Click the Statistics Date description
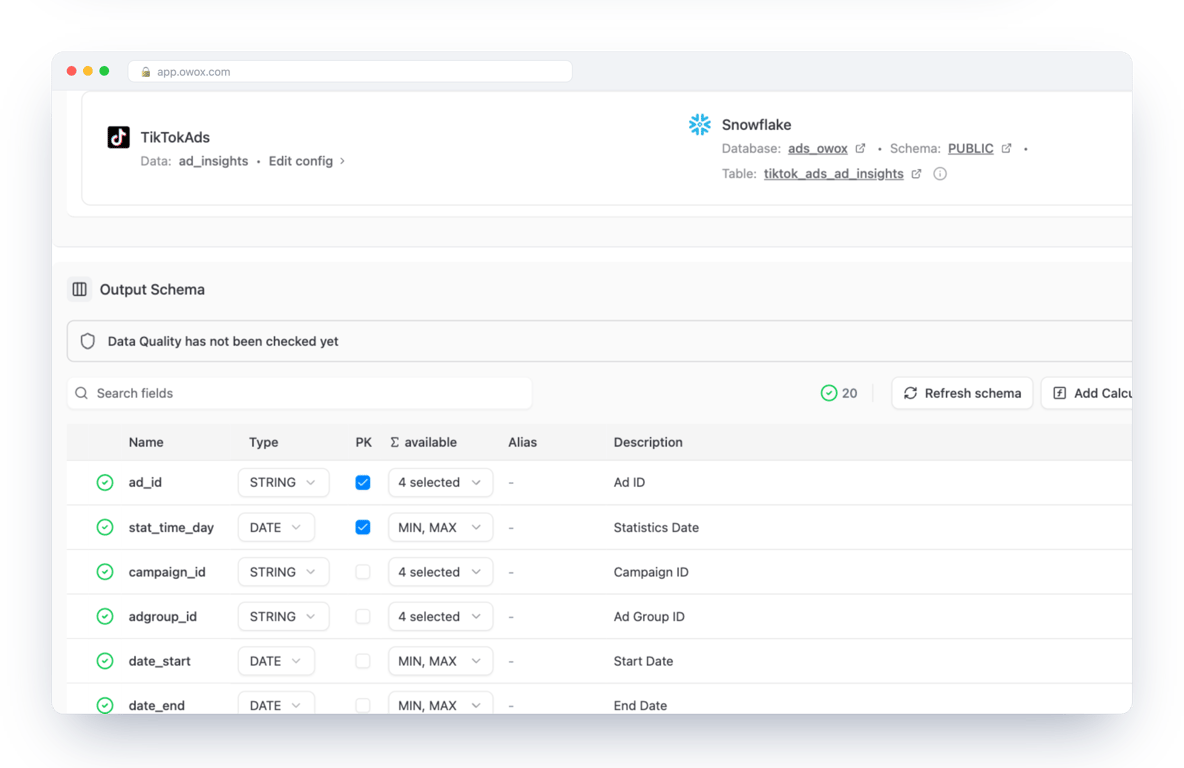 656,527
